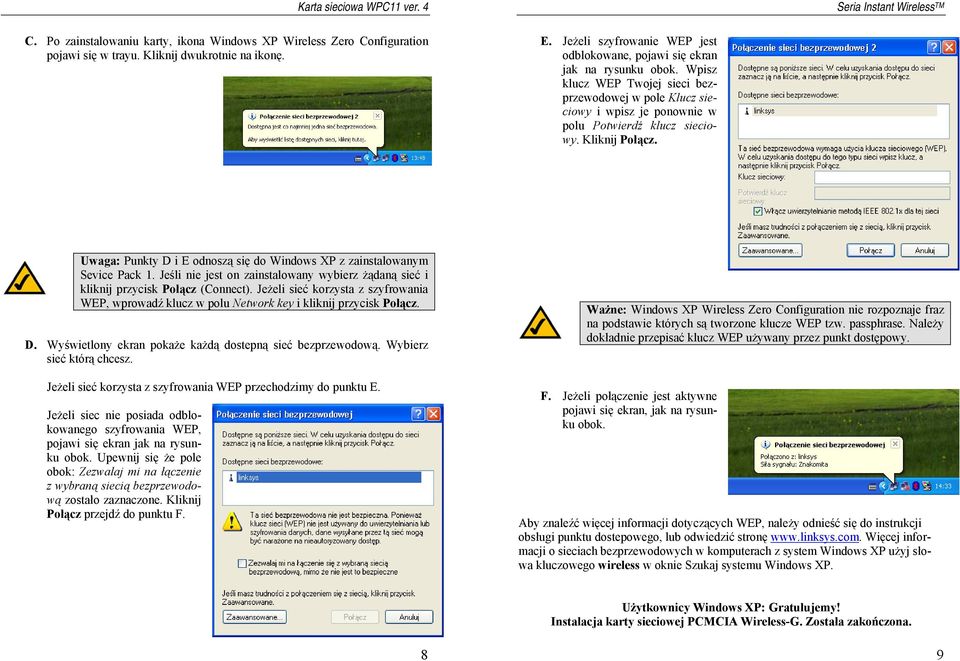Click the help '?' button of 'Połączenie sieci bezprzewodowej 2' dialog
Viewport: 960px width, 661px height.
click(x=934, y=47)
